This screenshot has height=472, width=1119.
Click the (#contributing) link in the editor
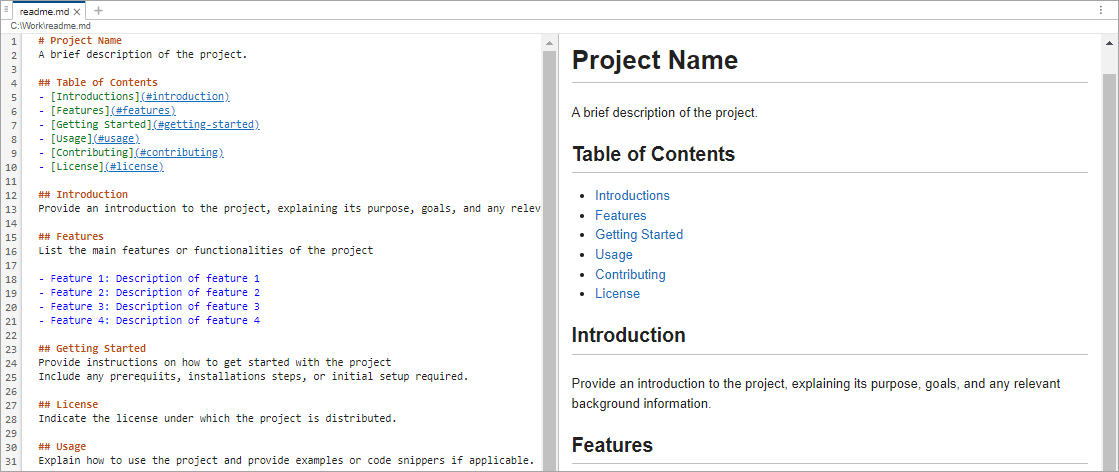[178, 153]
